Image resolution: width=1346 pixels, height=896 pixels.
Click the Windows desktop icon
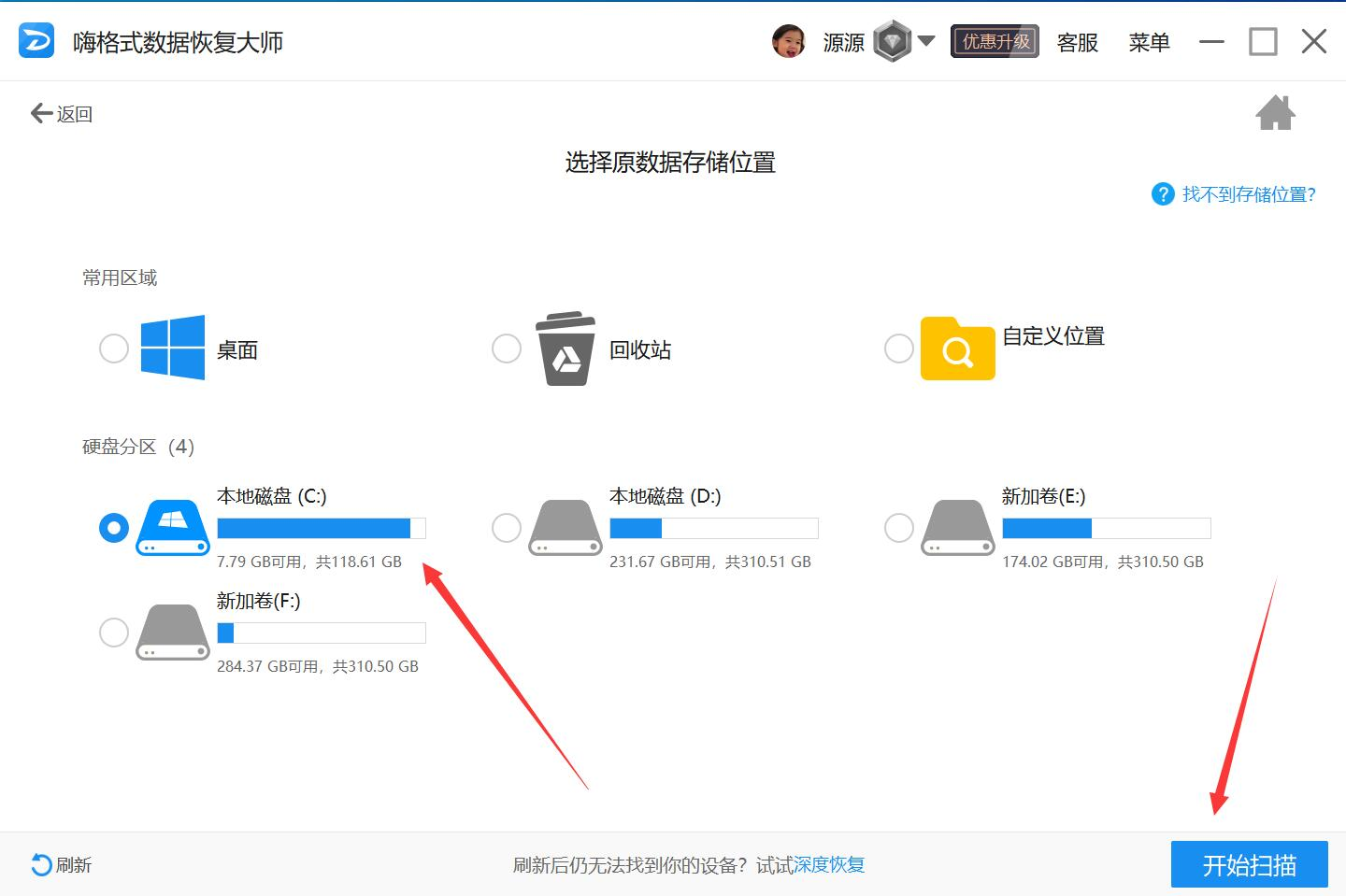point(173,348)
